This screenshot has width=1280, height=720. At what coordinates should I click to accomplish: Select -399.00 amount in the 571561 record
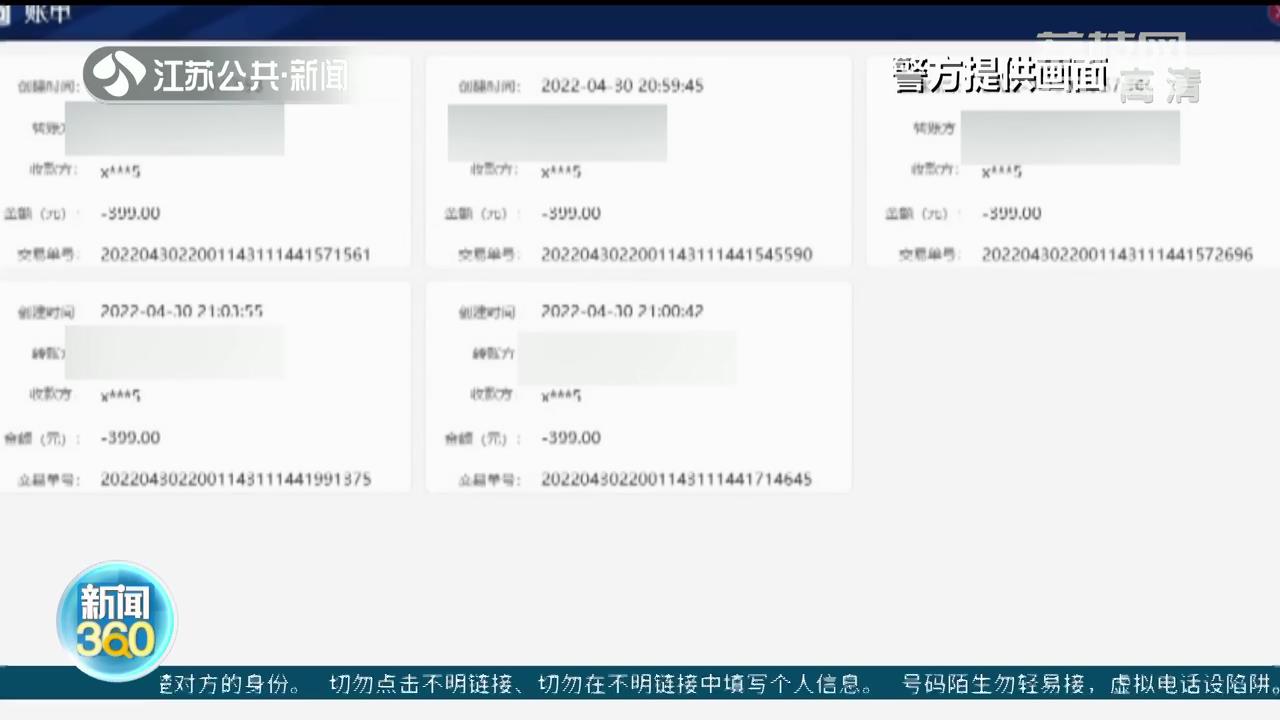point(130,213)
